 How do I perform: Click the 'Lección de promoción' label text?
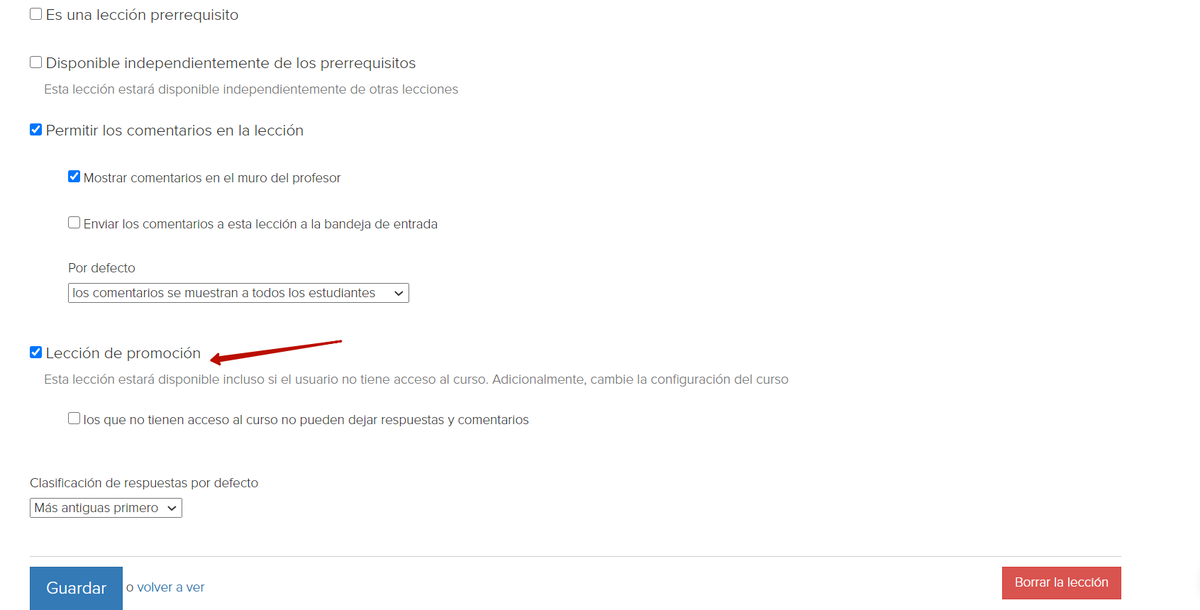[123, 353]
